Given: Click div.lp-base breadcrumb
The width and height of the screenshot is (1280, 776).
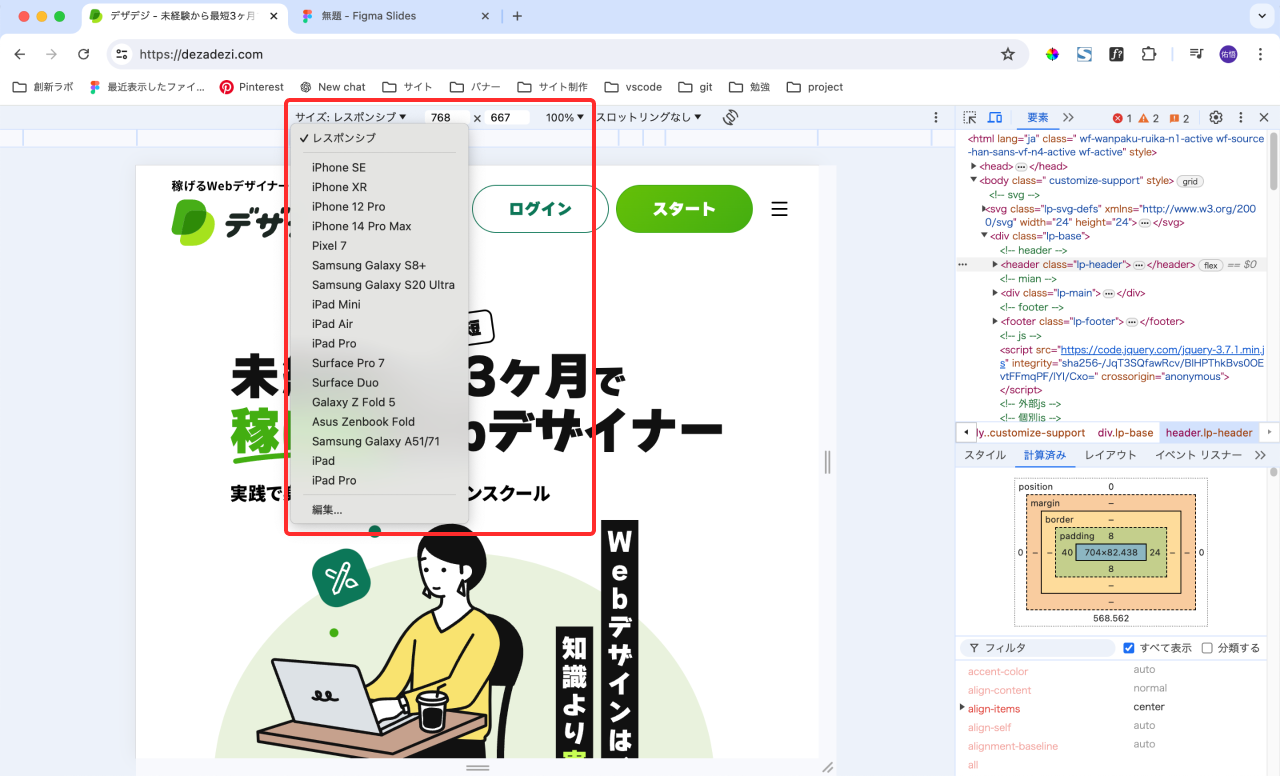Looking at the screenshot, I should 1125,433.
